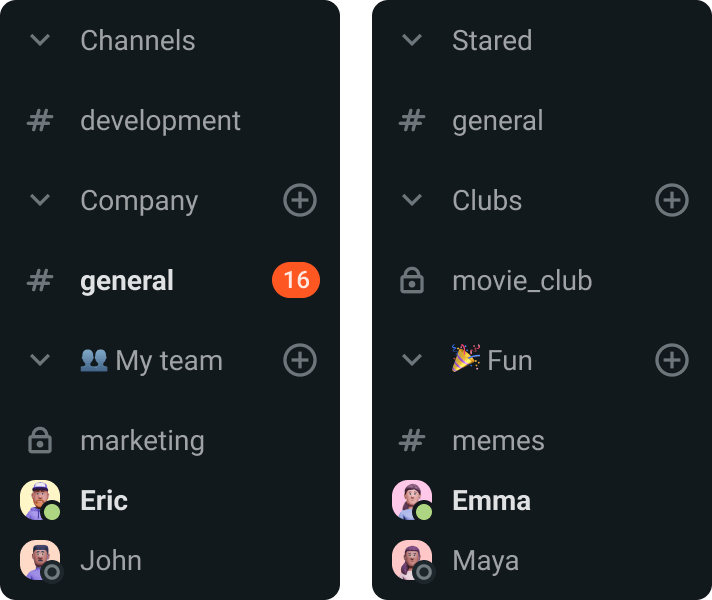Click the hash icon beside memes
712x600 pixels.
(x=412, y=441)
